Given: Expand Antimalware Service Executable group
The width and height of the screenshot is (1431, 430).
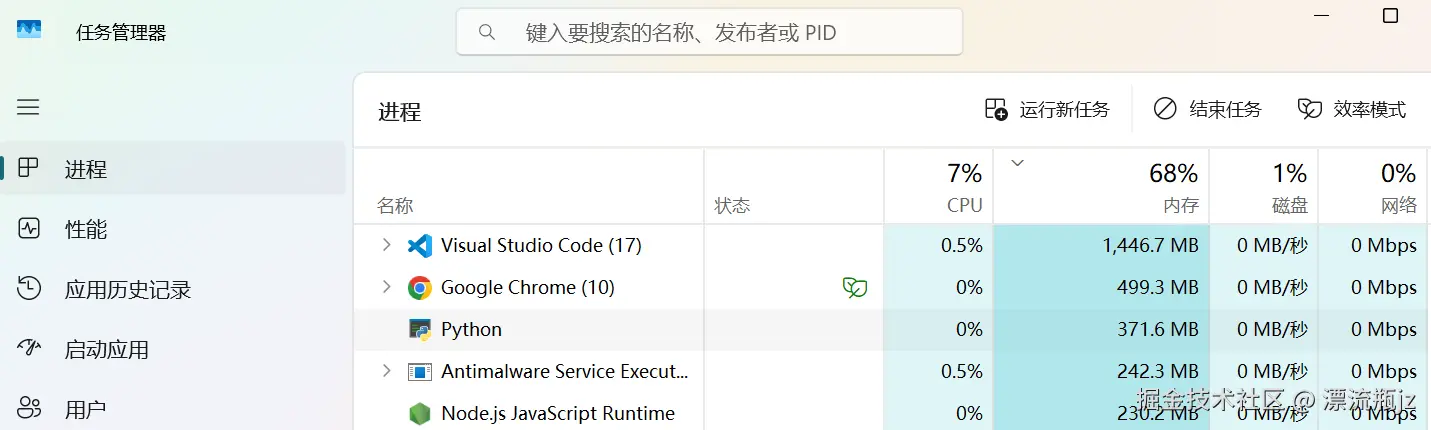Looking at the screenshot, I should (x=386, y=371).
